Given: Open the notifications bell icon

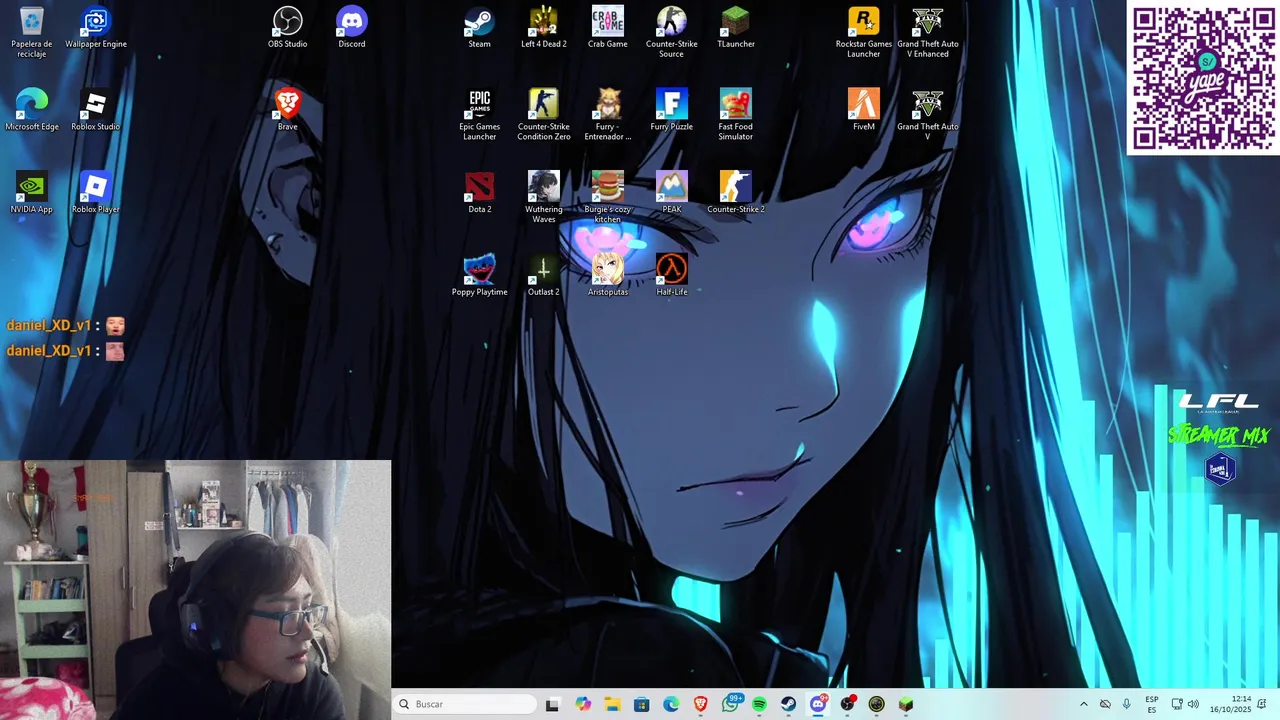Looking at the screenshot, I should [x=1262, y=704].
